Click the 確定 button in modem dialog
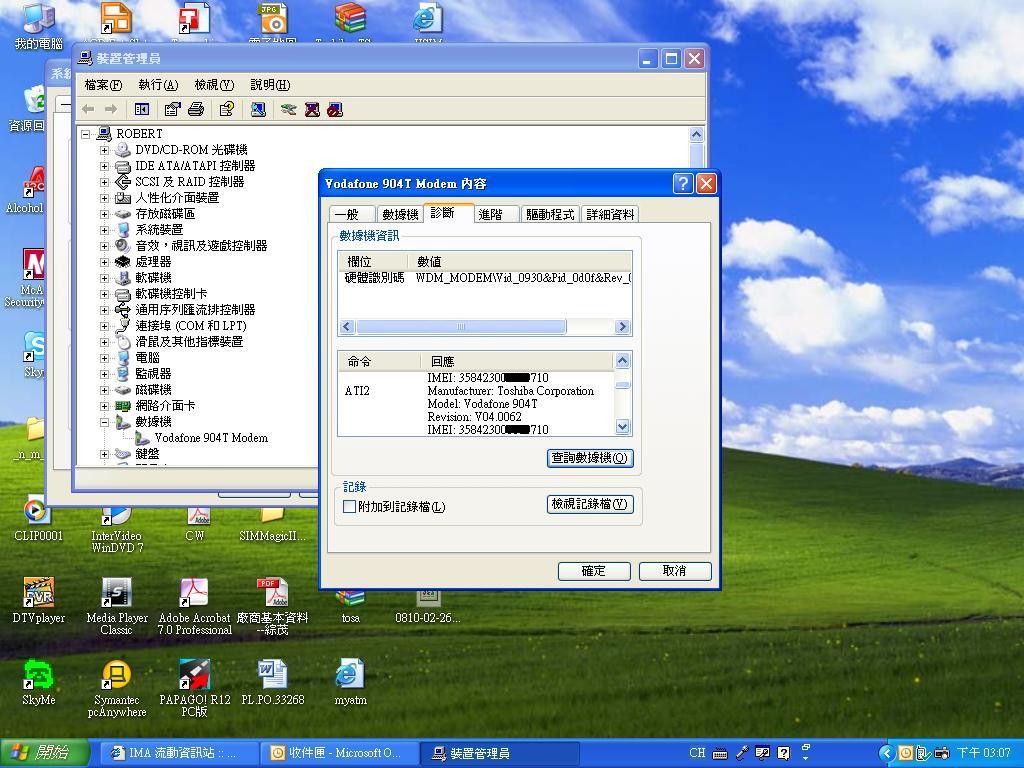This screenshot has height=768, width=1024. coord(593,571)
